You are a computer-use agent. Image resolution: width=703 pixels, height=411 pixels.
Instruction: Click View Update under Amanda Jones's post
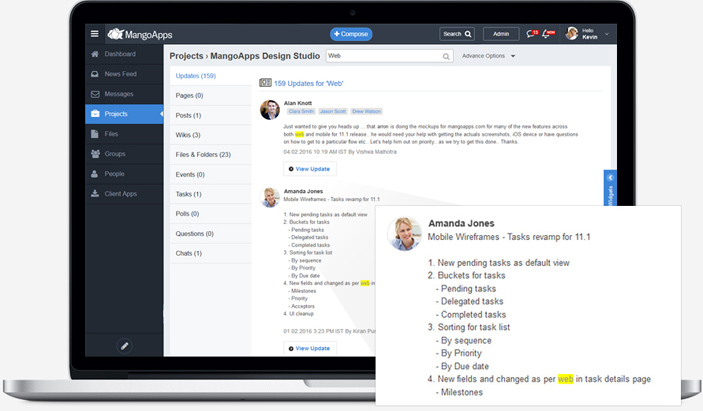click(310, 348)
